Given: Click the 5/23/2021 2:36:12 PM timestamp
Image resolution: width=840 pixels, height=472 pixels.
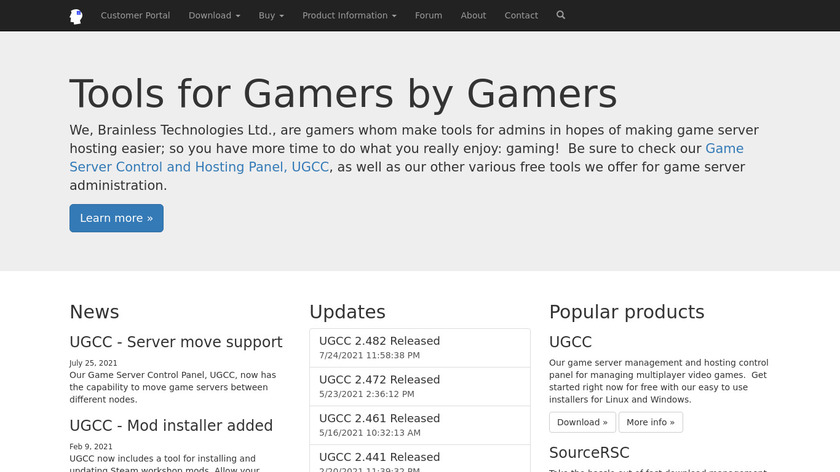Looking at the screenshot, I should click(x=367, y=394).
